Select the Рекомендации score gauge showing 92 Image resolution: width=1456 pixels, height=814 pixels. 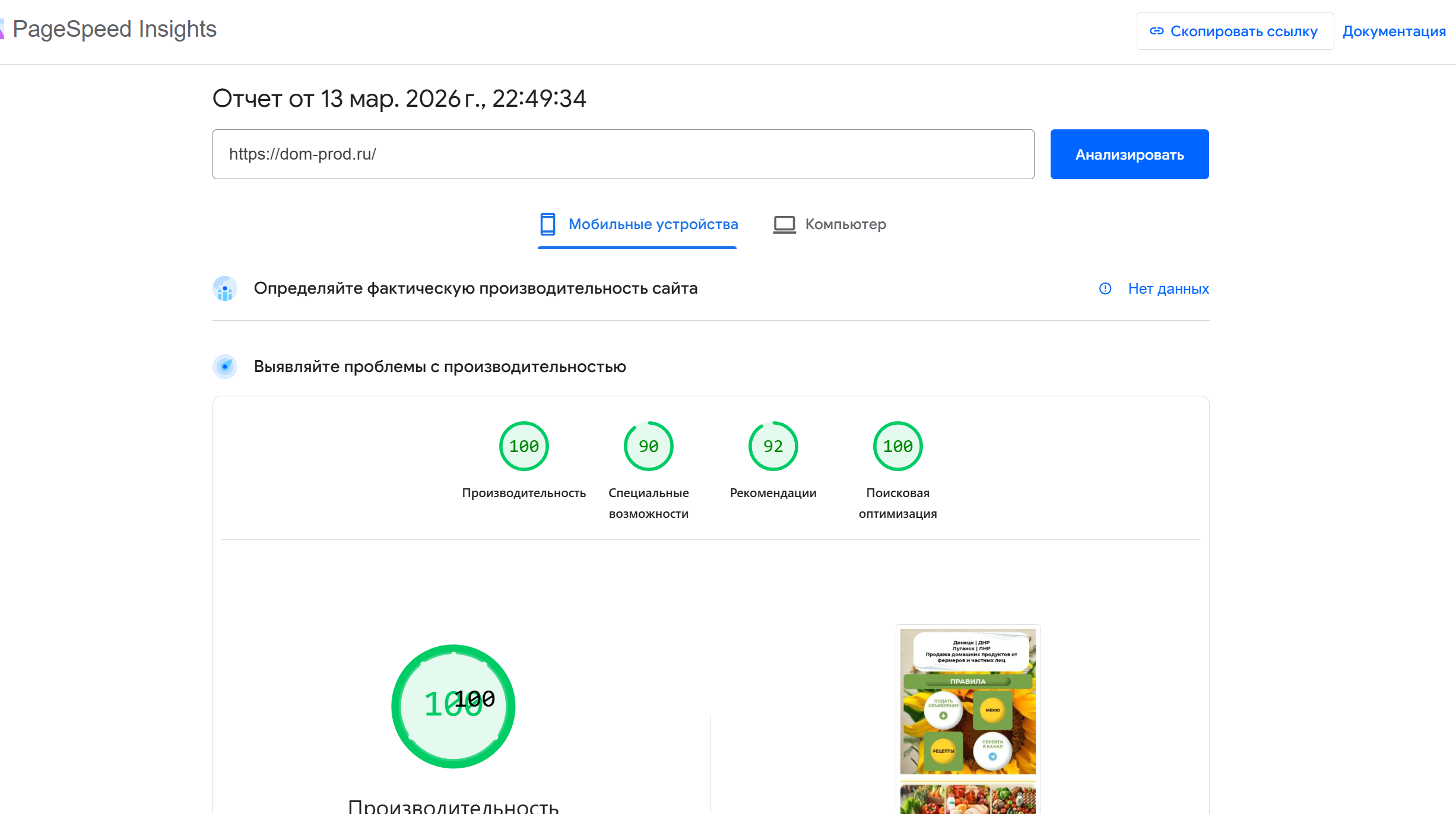point(773,446)
